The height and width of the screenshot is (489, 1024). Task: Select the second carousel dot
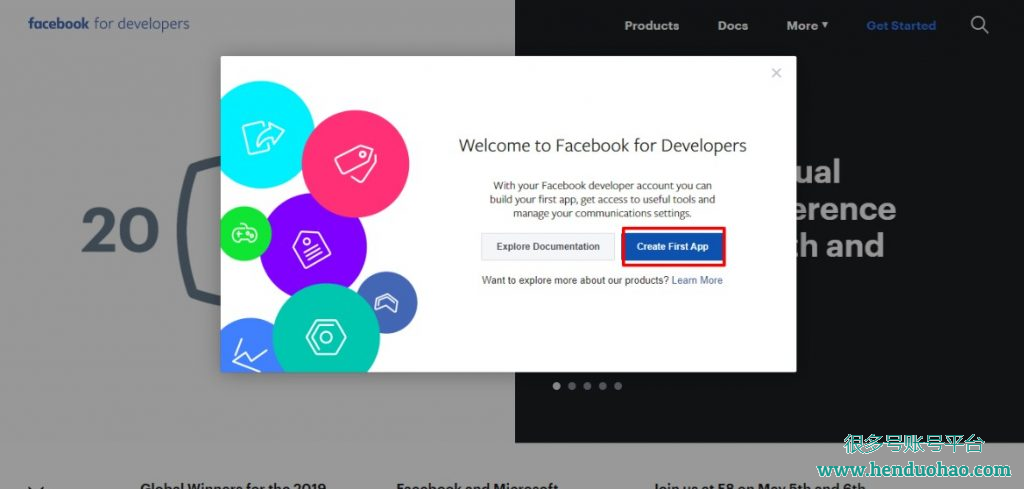click(x=572, y=386)
